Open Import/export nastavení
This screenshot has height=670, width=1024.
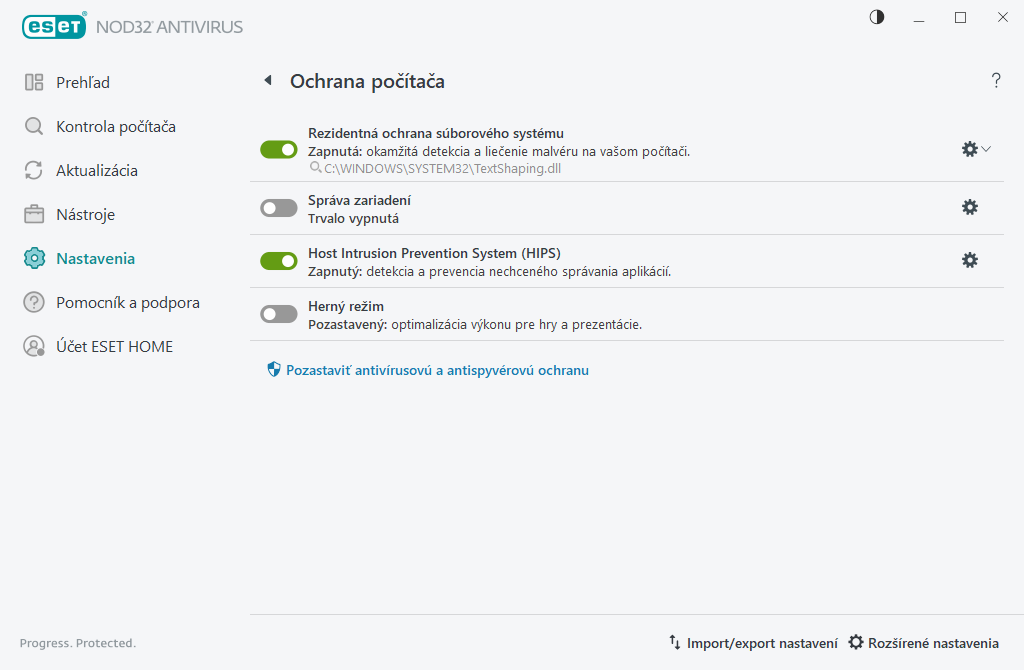[753, 643]
